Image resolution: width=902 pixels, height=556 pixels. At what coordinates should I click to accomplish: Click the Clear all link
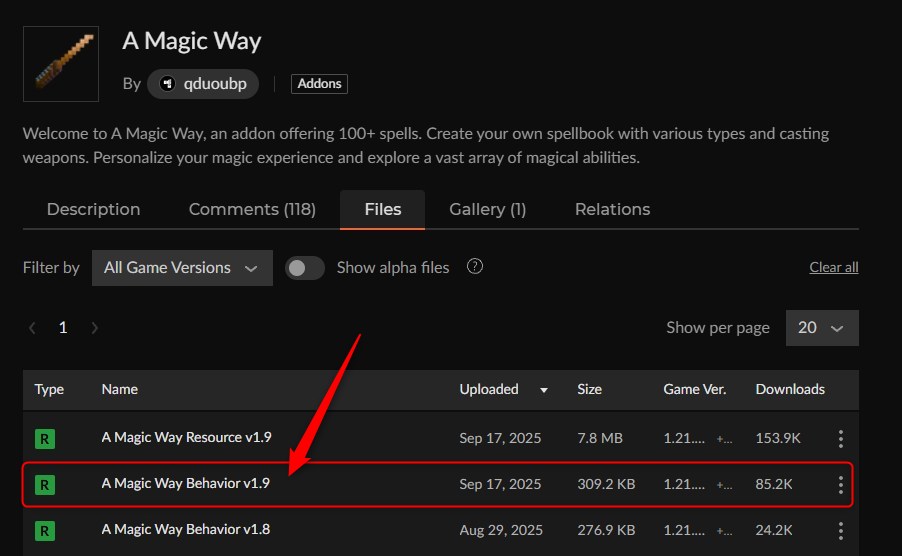(x=833, y=268)
